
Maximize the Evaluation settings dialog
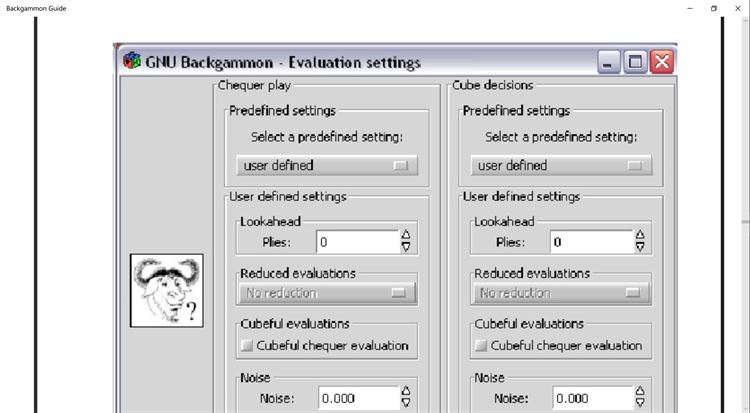[x=635, y=62]
